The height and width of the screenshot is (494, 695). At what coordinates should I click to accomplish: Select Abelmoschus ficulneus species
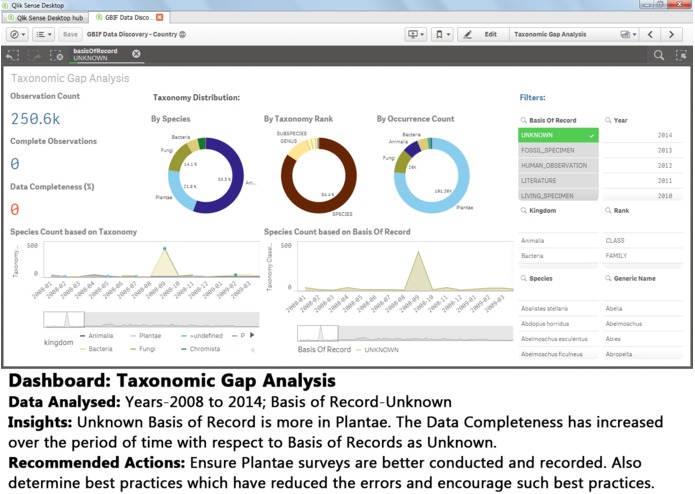558,354
